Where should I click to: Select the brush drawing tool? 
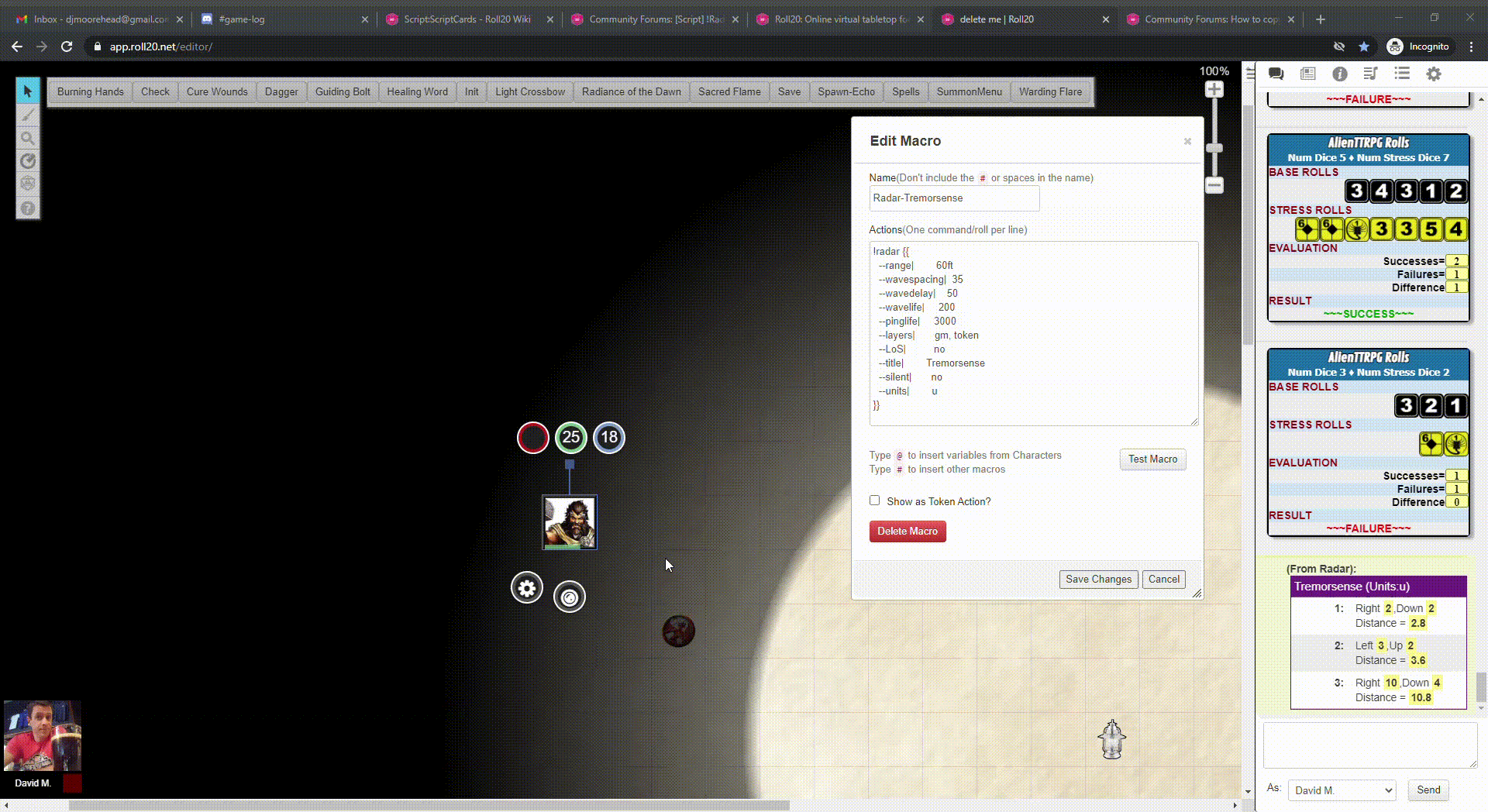pos(28,115)
